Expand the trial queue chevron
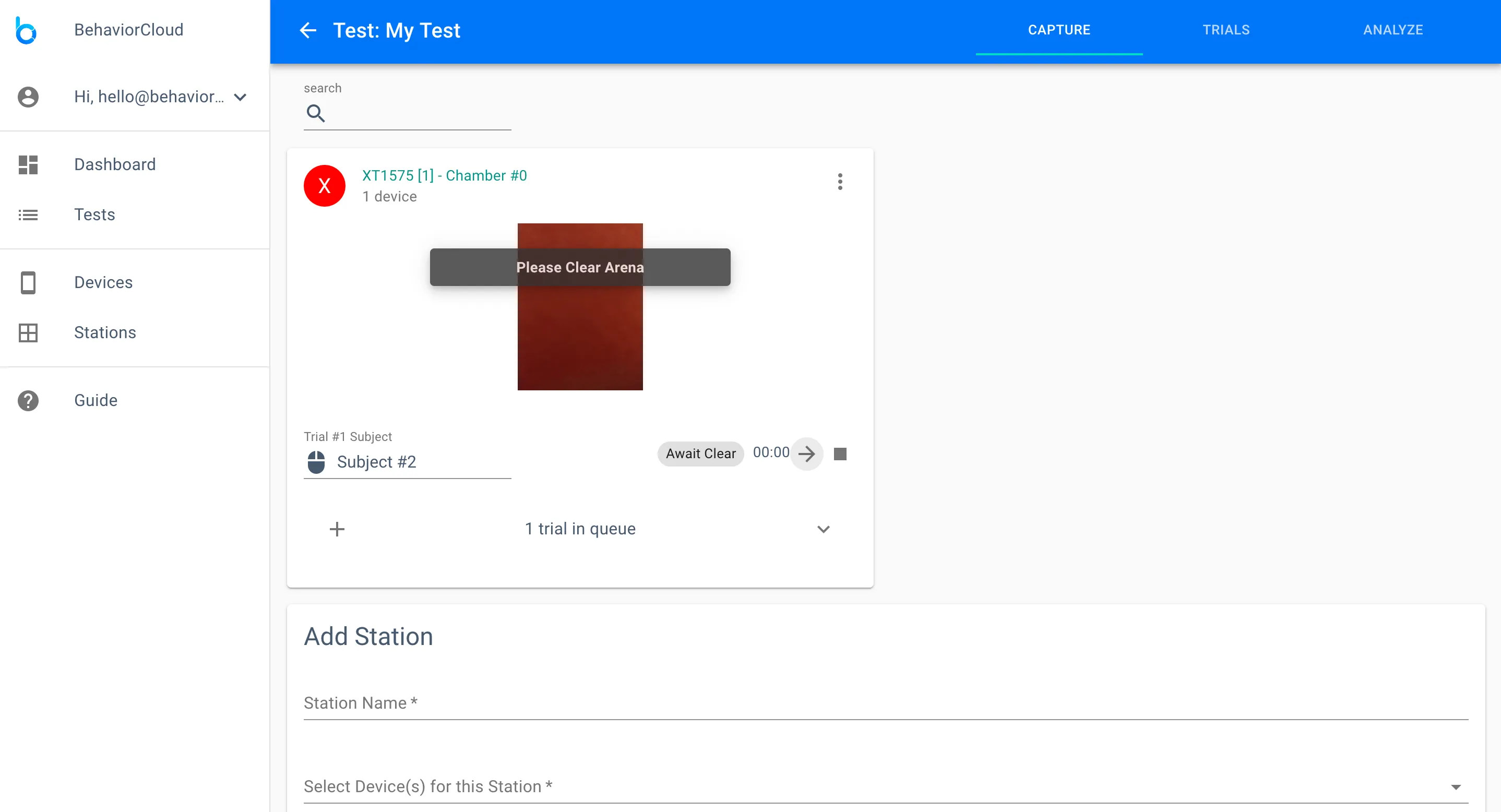Screen dimensions: 1501x812 point(823,529)
